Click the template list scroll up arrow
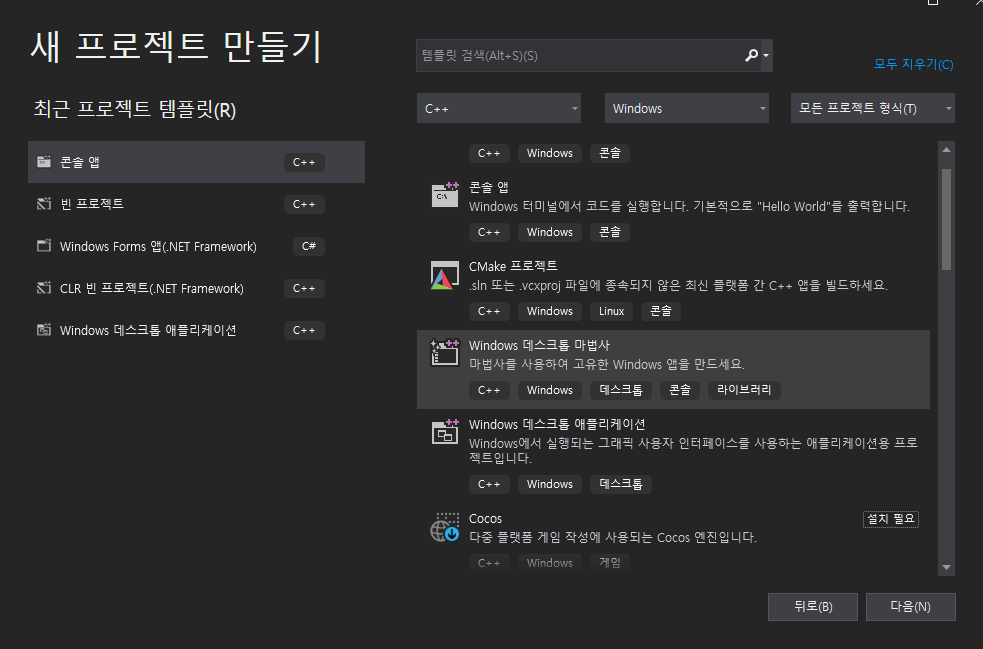Image resolution: width=983 pixels, height=649 pixels. [x=947, y=150]
